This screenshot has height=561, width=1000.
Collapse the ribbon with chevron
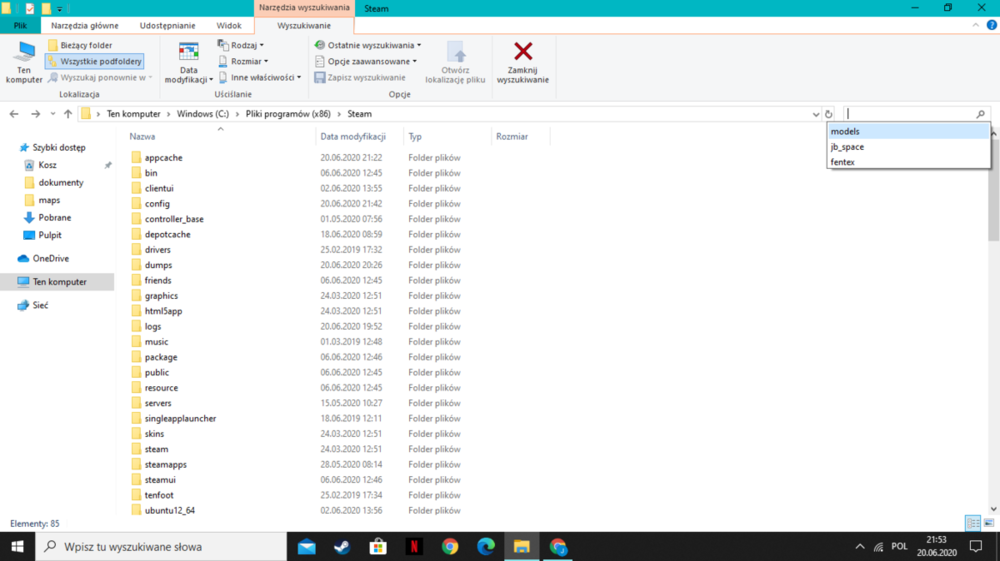tap(976, 26)
